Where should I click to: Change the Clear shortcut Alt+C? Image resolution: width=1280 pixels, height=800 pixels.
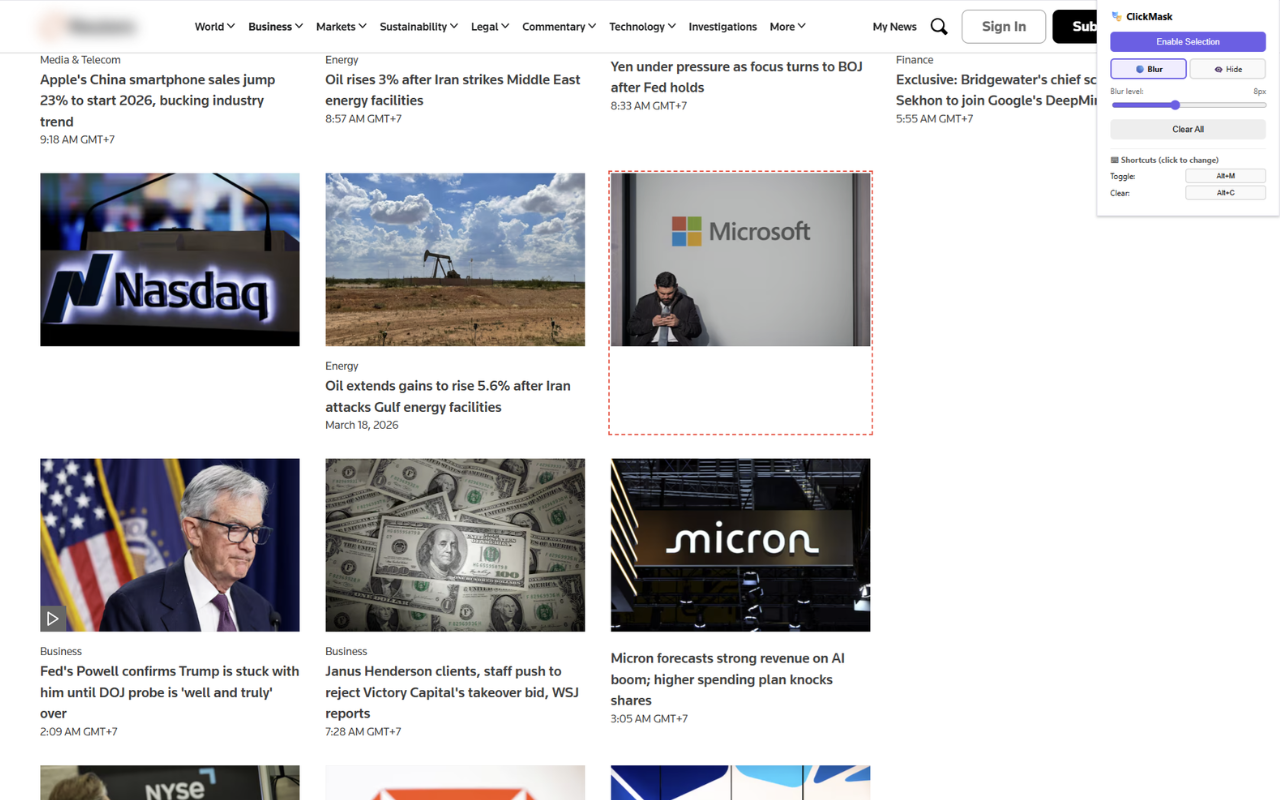[1225, 193]
